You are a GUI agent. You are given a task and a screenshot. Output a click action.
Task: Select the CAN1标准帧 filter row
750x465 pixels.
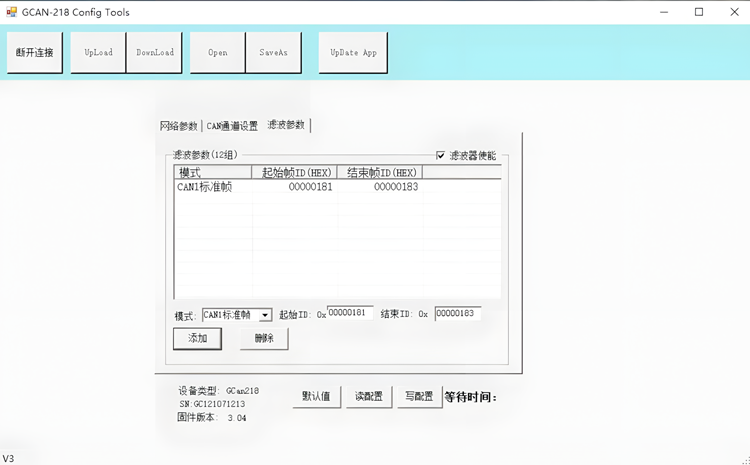300,187
